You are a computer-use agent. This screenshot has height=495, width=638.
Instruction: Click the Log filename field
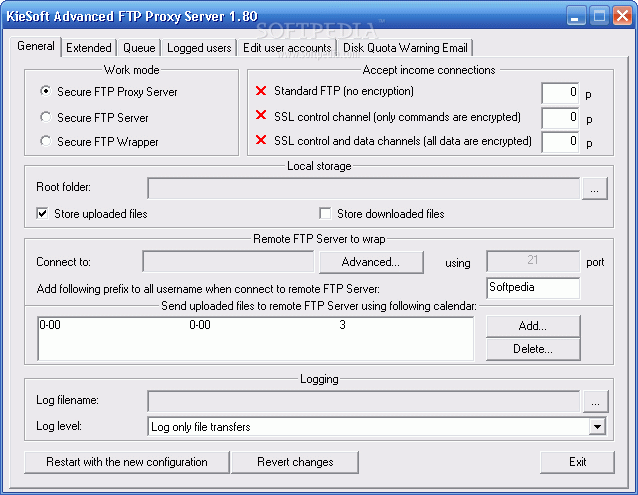point(364,401)
